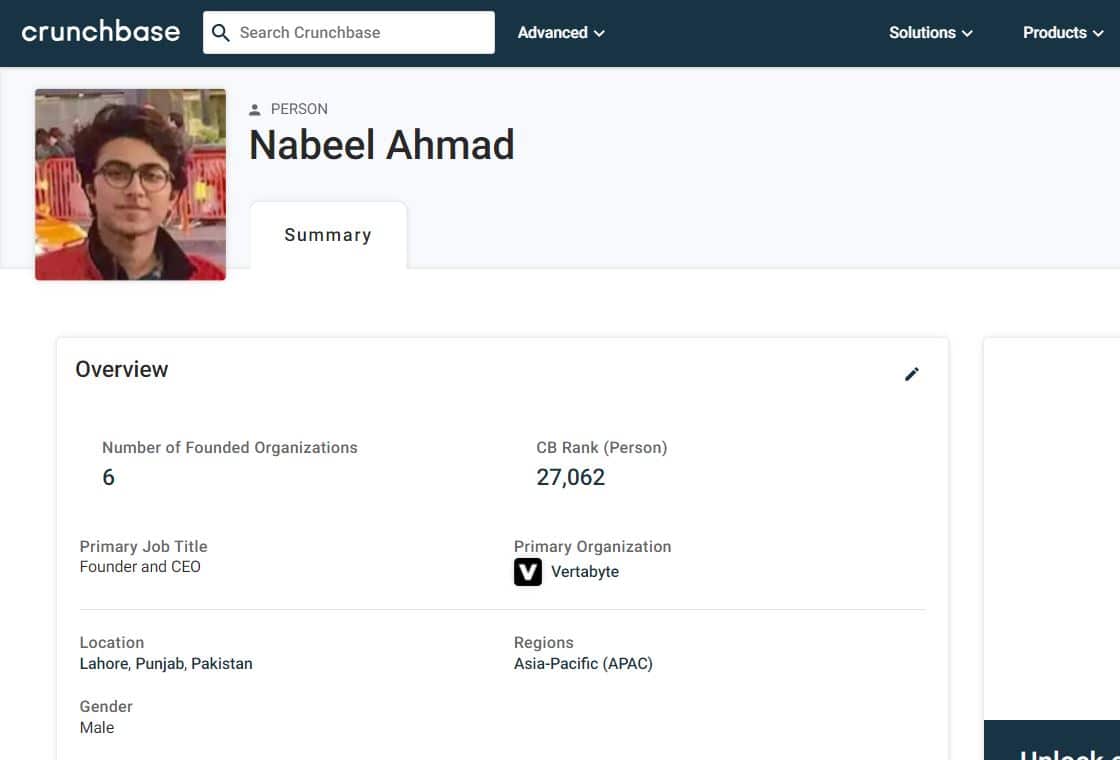Open the Products dropdown
Screen dimensions: 1120x760
[x=1064, y=33]
